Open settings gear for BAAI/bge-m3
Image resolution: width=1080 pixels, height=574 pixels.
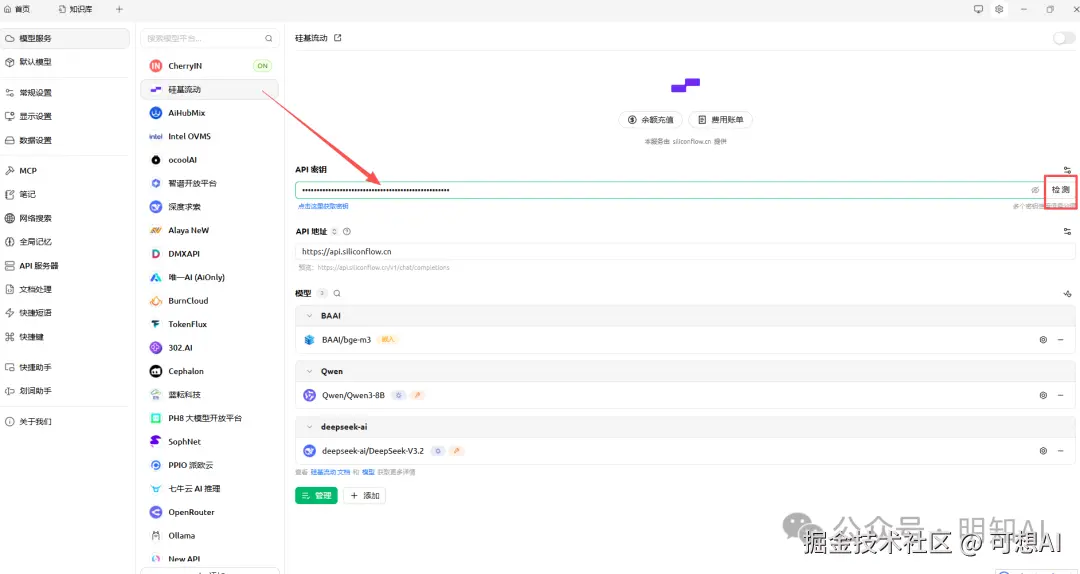pyautogui.click(x=1043, y=340)
